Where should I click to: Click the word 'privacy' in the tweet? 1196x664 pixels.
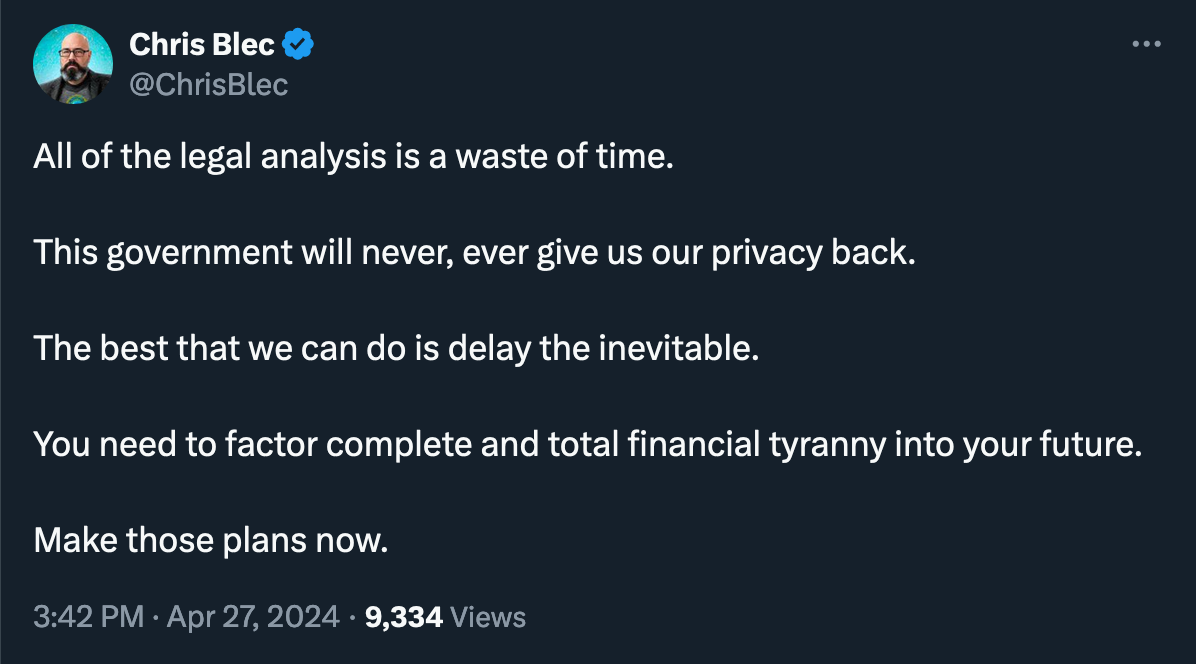[767, 254]
